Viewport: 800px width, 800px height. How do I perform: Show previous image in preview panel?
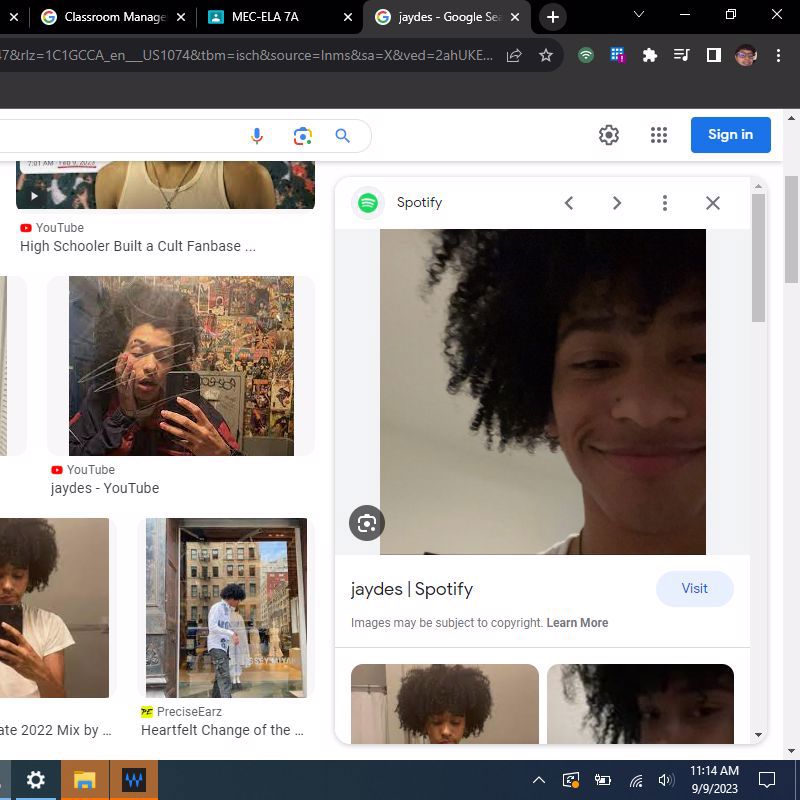point(569,203)
